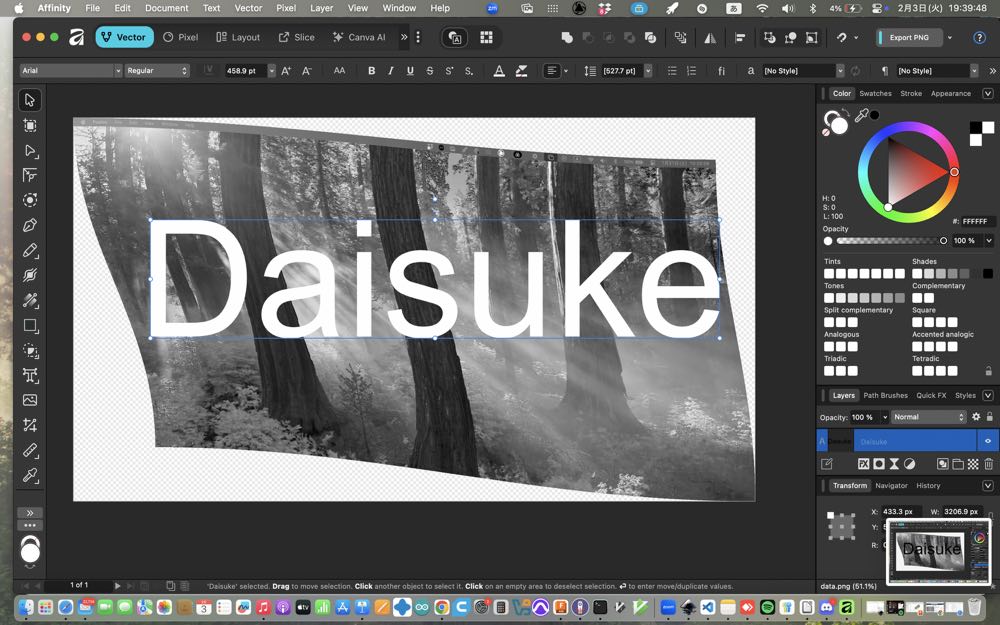Open the Color panel options menu
This screenshot has height=625, width=1000.
pyautogui.click(x=988, y=93)
